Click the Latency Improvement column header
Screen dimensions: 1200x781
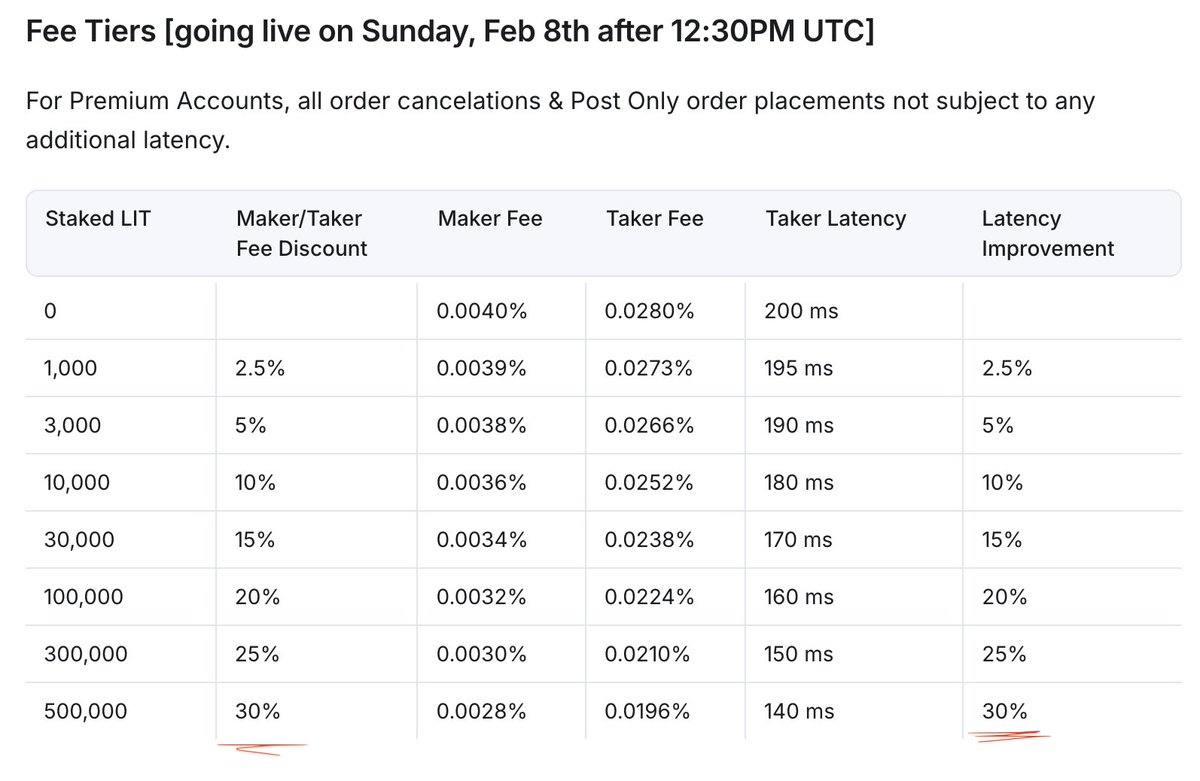(x=1047, y=233)
